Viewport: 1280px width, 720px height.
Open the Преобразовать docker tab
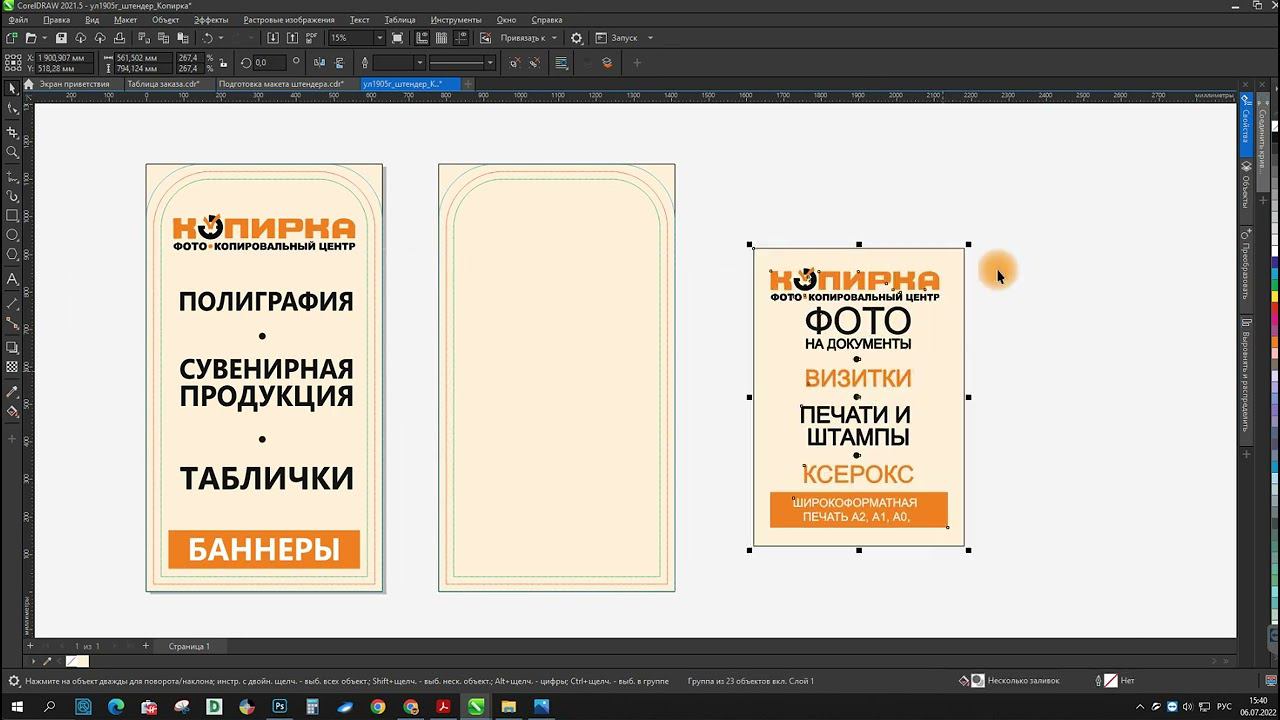pos(1246,266)
